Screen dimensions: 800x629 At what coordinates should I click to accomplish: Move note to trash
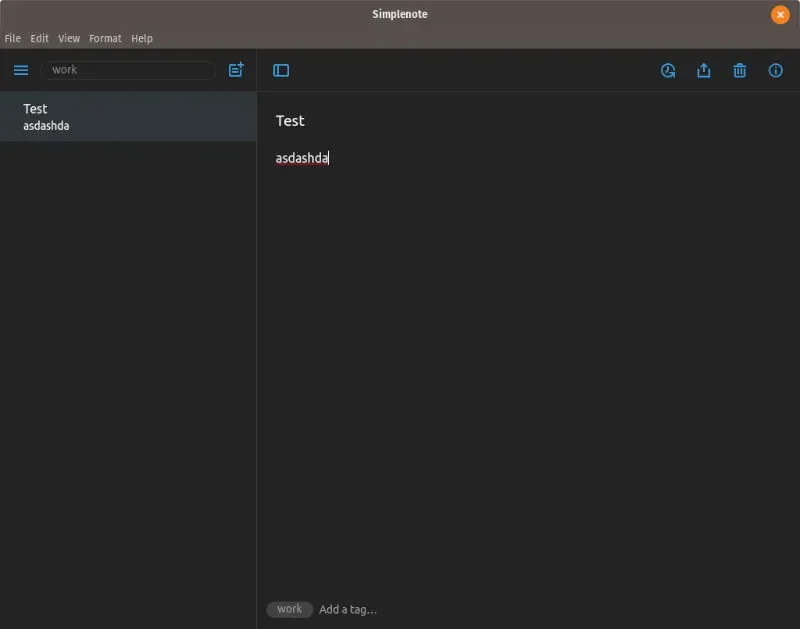[x=740, y=70]
